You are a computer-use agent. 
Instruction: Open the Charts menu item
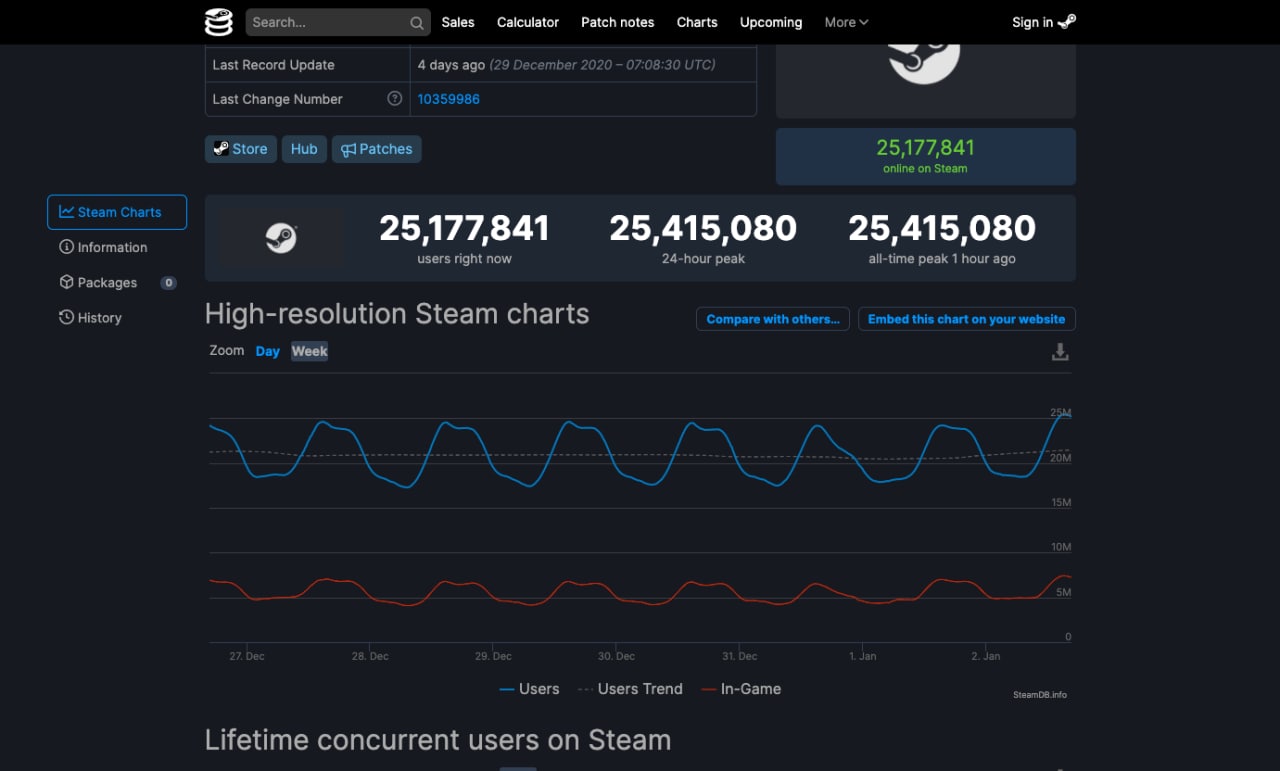pyautogui.click(x=697, y=22)
